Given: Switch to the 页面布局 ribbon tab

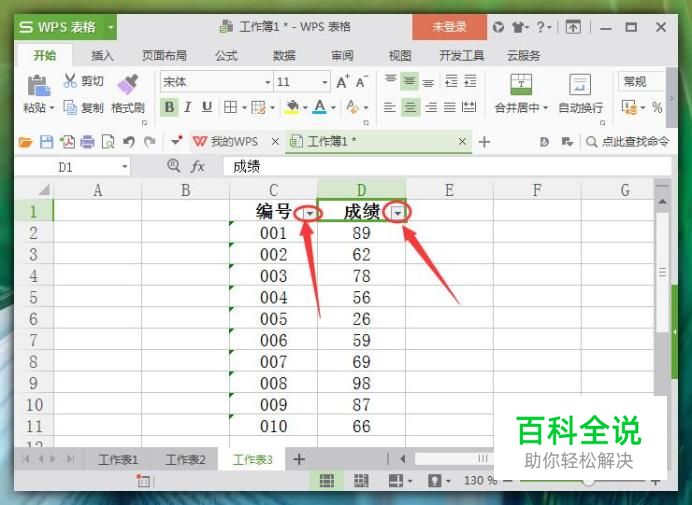Looking at the screenshot, I should [164, 56].
